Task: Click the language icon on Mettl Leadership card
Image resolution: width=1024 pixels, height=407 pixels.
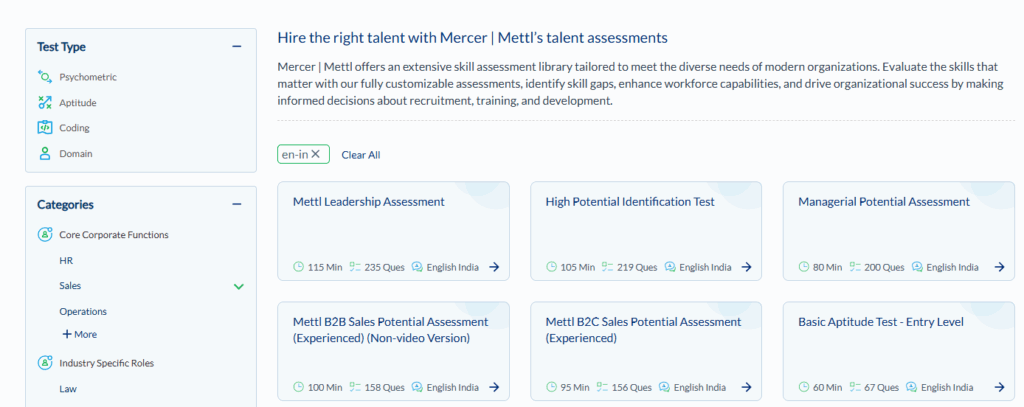Action: click(x=417, y=267)
